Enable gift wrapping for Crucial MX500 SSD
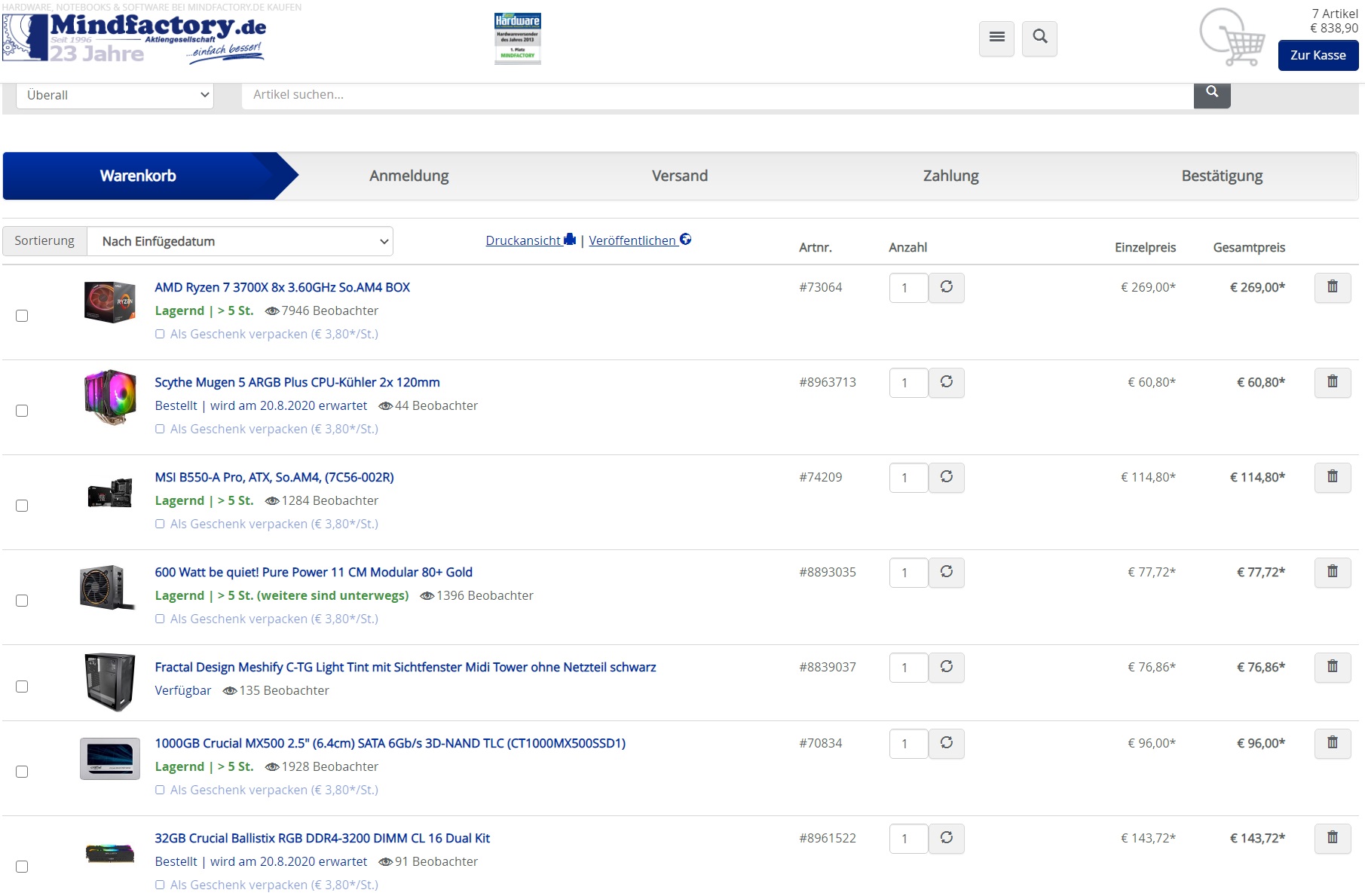This screenshot has width=1365, height=896. coord(160,790)
